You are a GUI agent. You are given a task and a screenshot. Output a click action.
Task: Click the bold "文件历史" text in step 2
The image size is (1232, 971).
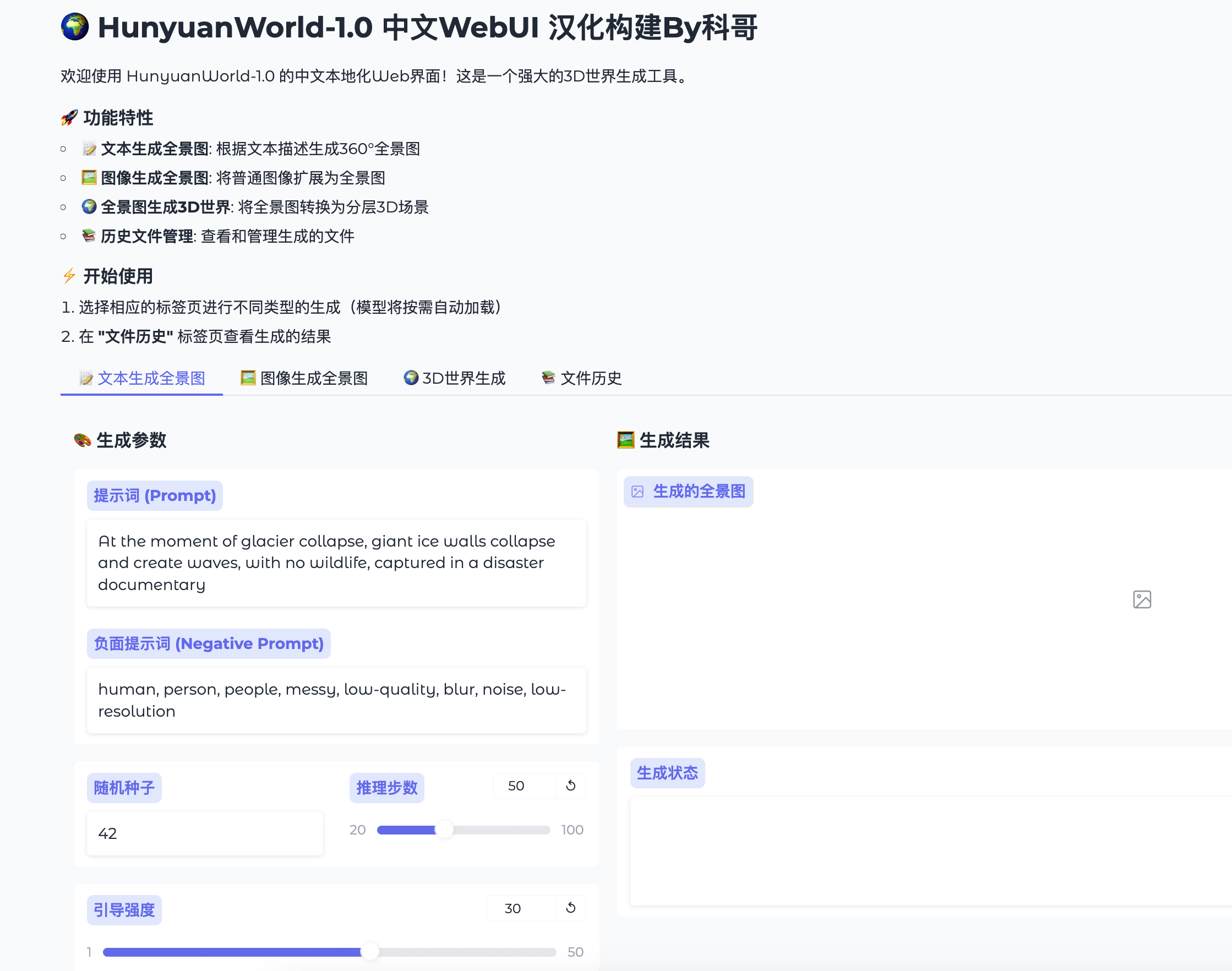coord(135,336)
